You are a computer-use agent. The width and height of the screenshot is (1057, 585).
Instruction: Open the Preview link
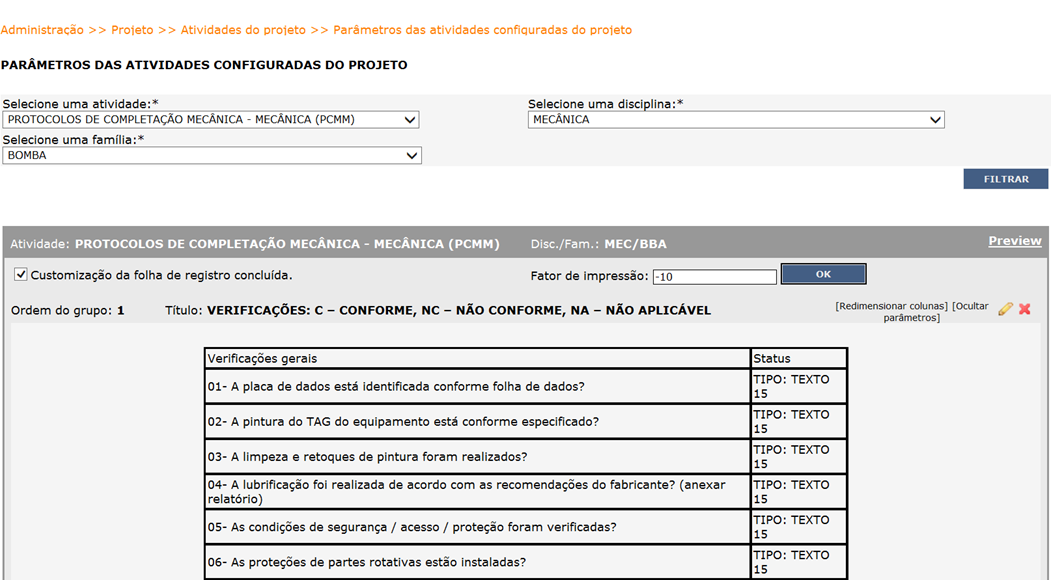(1015, 241)
